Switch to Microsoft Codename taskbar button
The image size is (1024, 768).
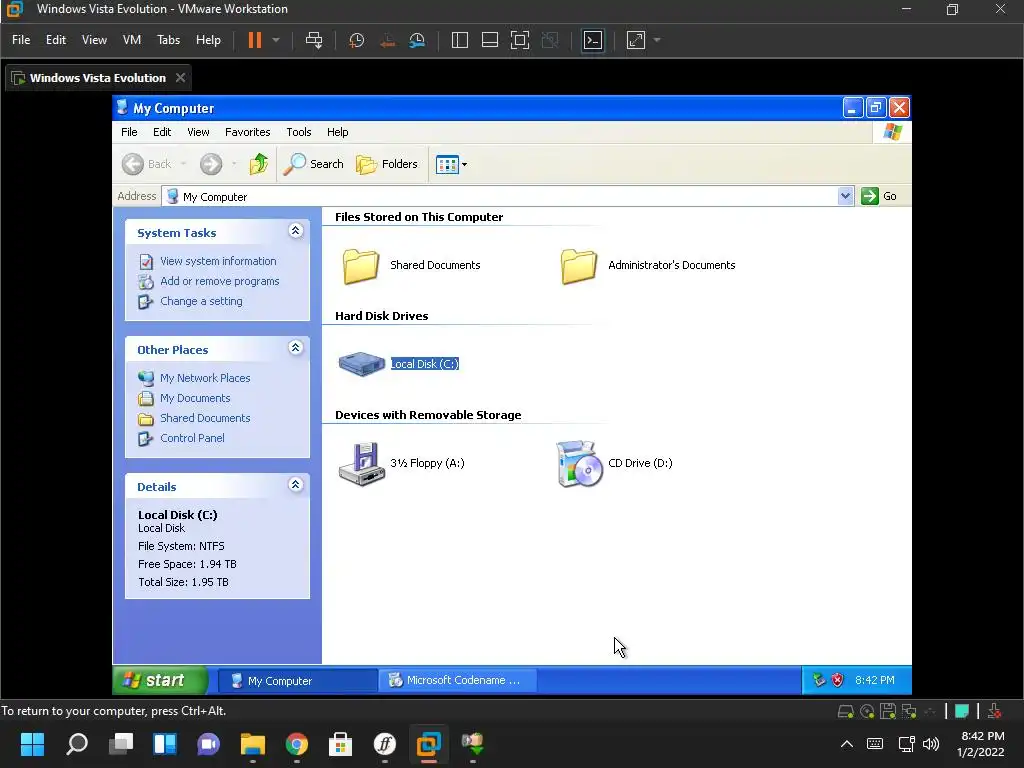457,680
